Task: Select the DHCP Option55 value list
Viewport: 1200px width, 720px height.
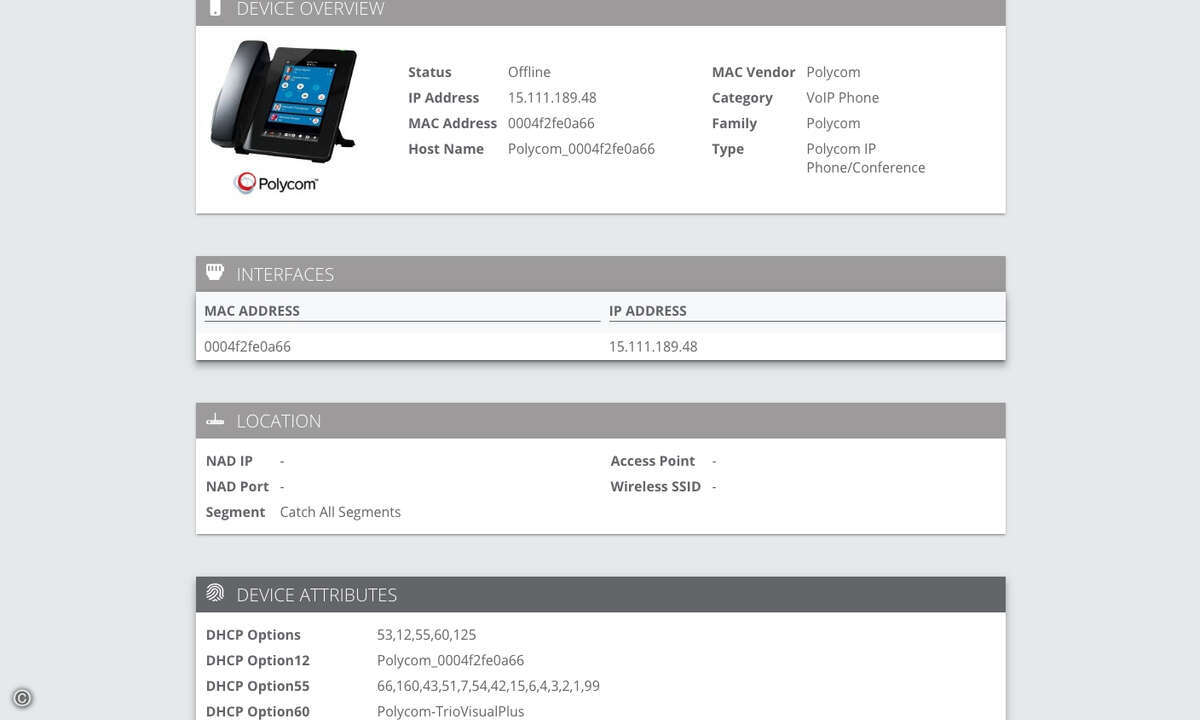Action: point(488,686)
